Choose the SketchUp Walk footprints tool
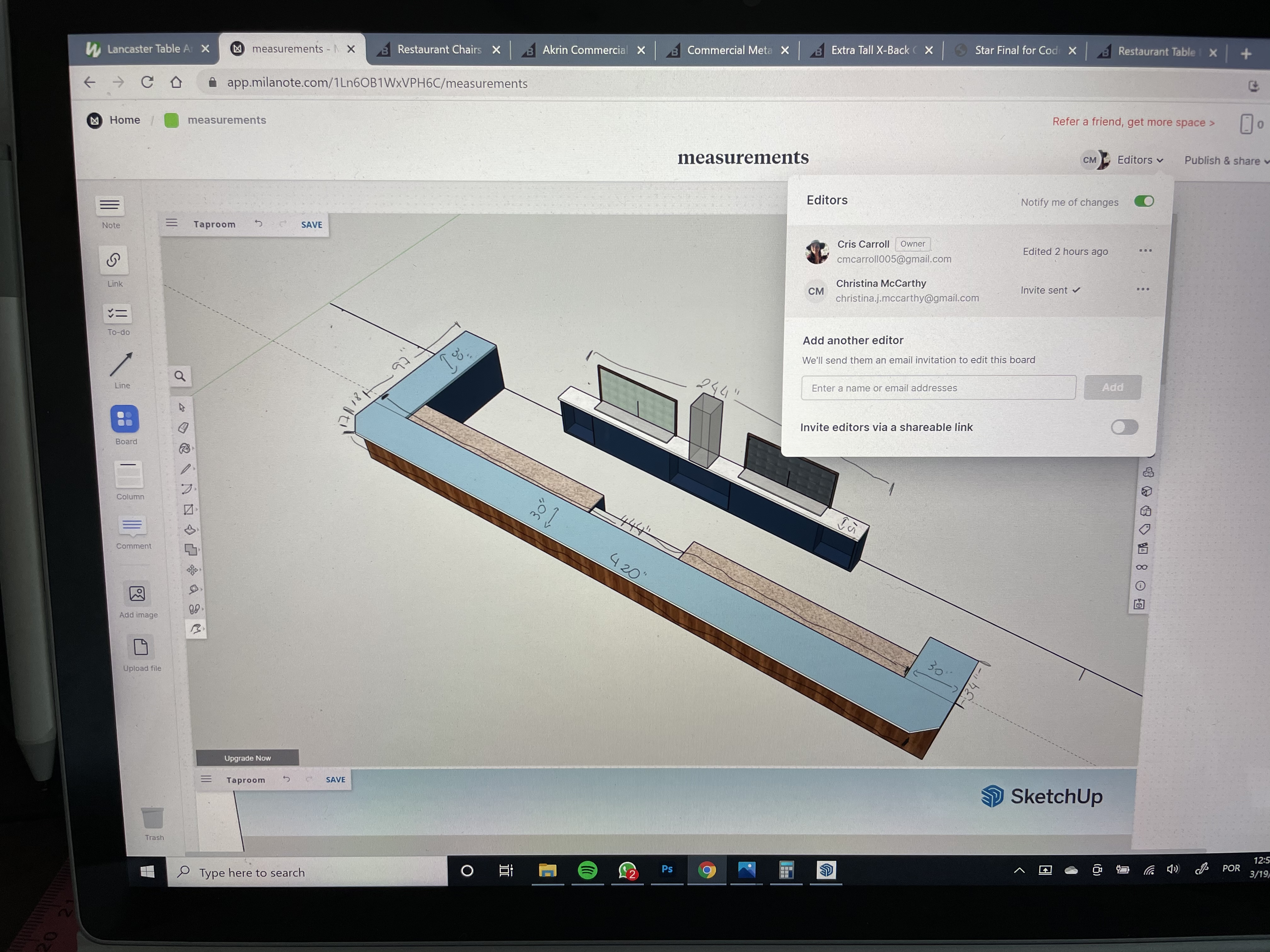1270x952 pixels. pyautogui.click(x=195, y=609)
